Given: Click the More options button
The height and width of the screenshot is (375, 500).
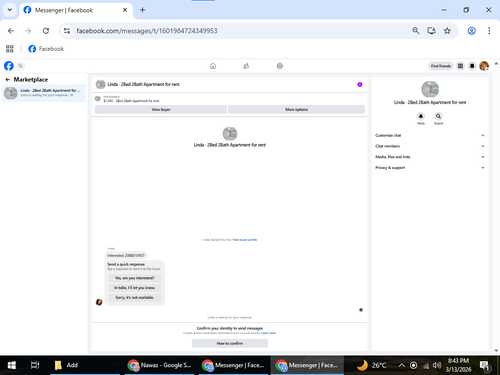Looking at the screenshot, I should tap(296, 109).
